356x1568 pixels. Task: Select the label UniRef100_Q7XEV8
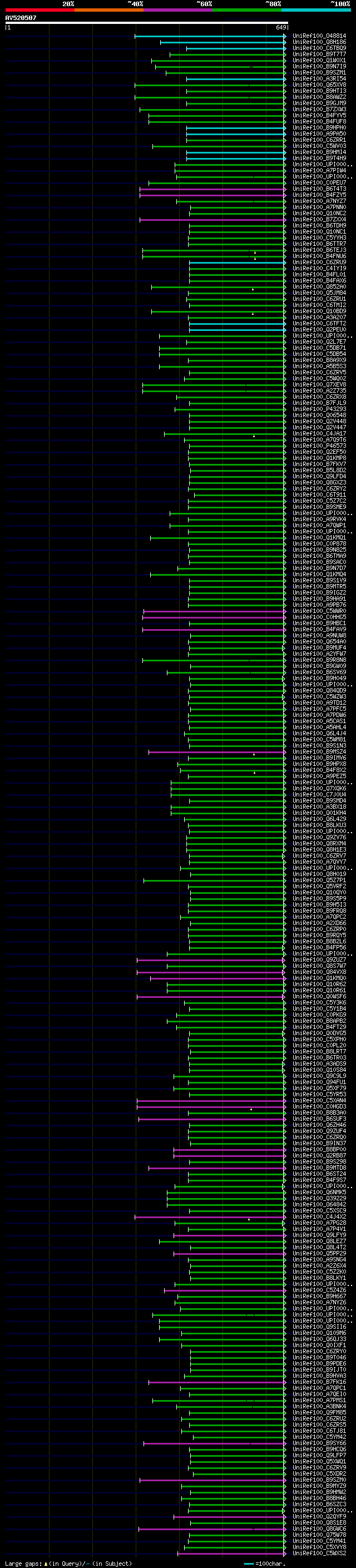[319, 385]
